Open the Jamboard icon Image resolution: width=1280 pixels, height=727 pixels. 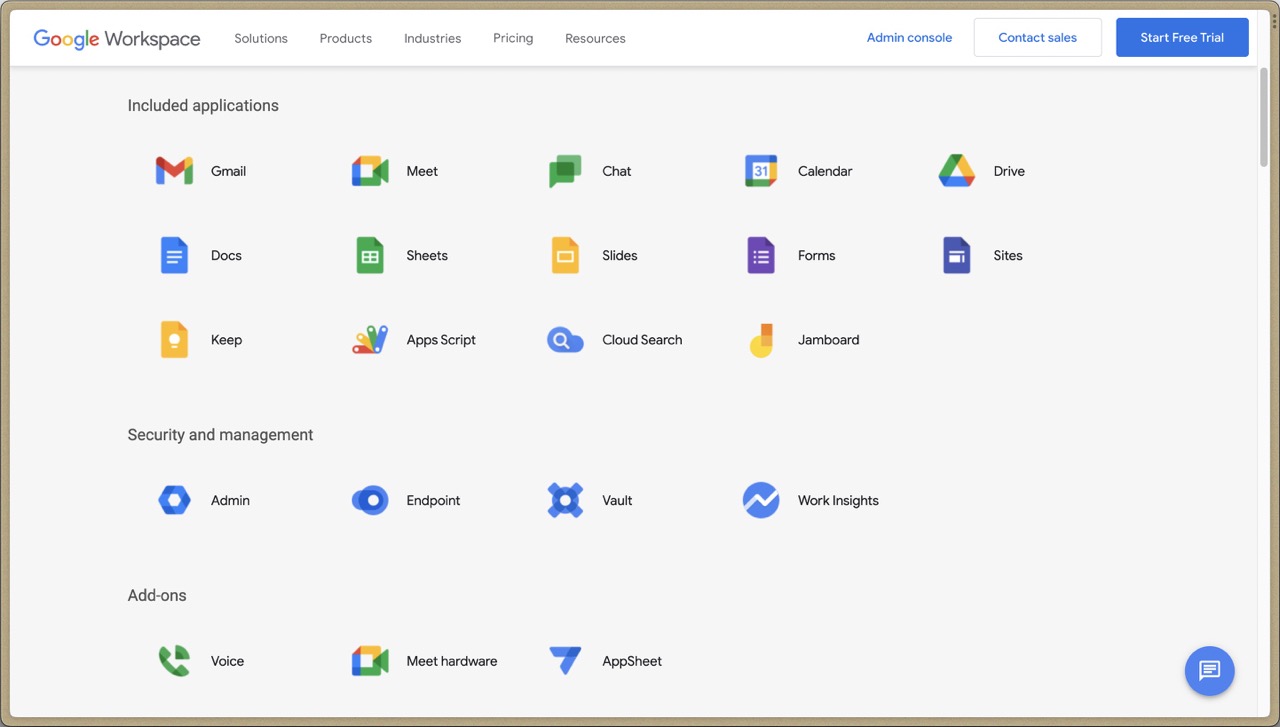click(761, 340)
